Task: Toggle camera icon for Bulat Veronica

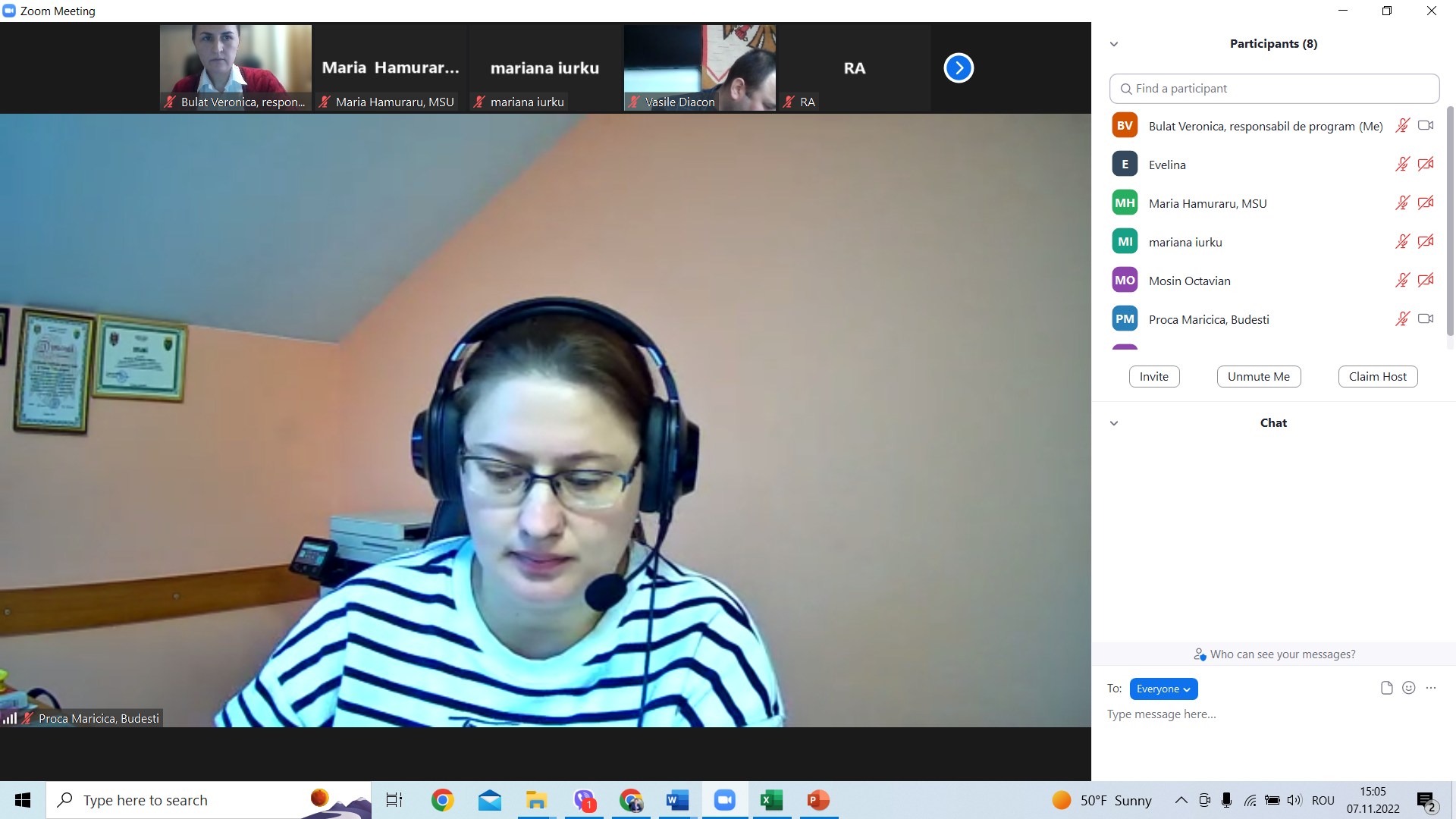Action: 1426,126
